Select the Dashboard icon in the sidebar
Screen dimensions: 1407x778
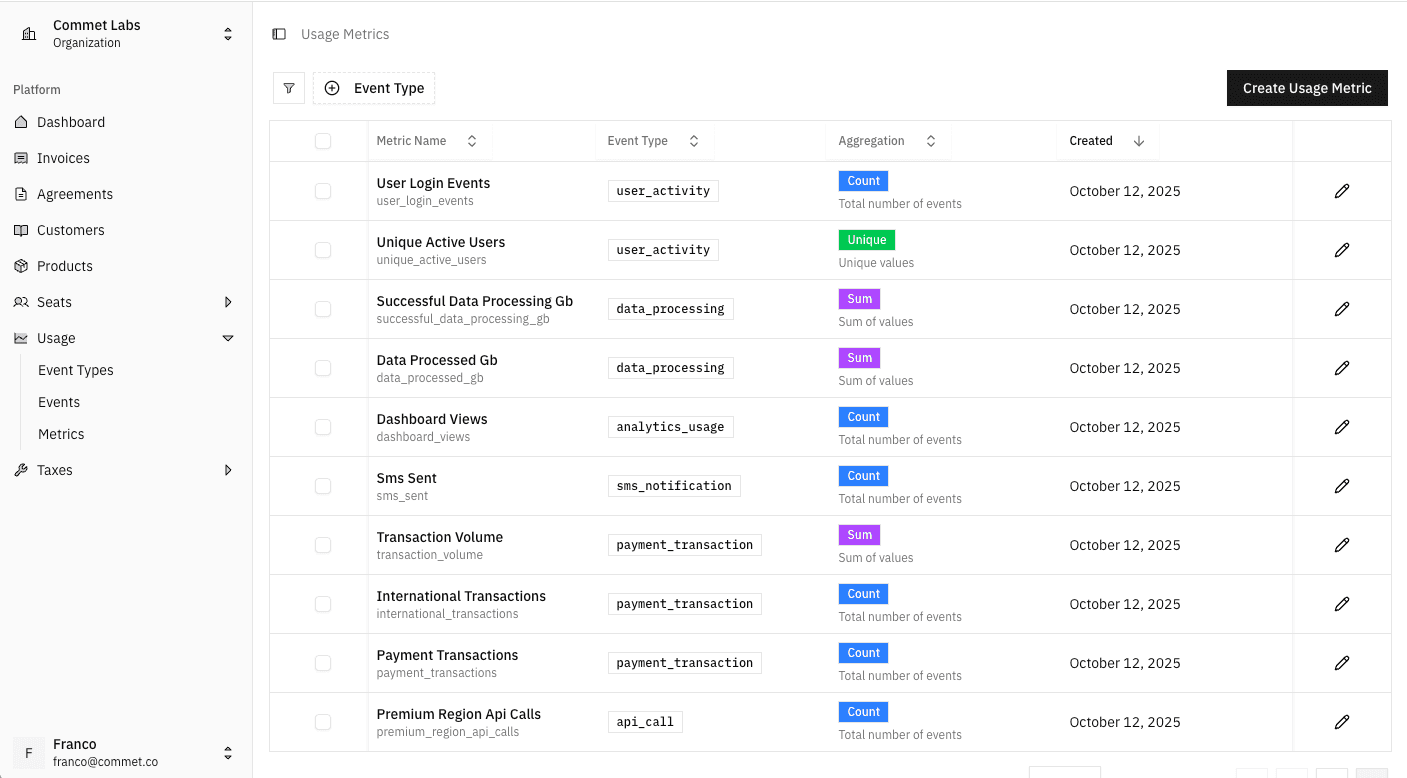(x=31, y=122)
